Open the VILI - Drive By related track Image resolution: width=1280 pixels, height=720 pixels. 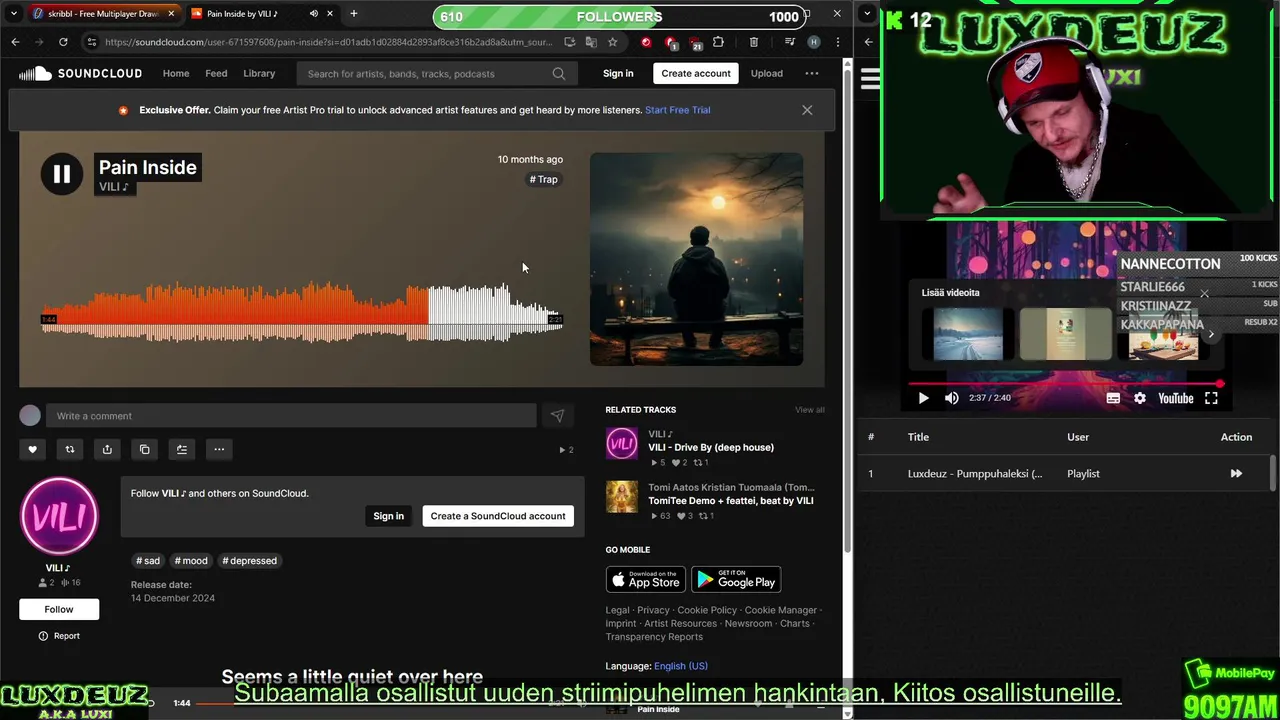click(x=711, y=447)
